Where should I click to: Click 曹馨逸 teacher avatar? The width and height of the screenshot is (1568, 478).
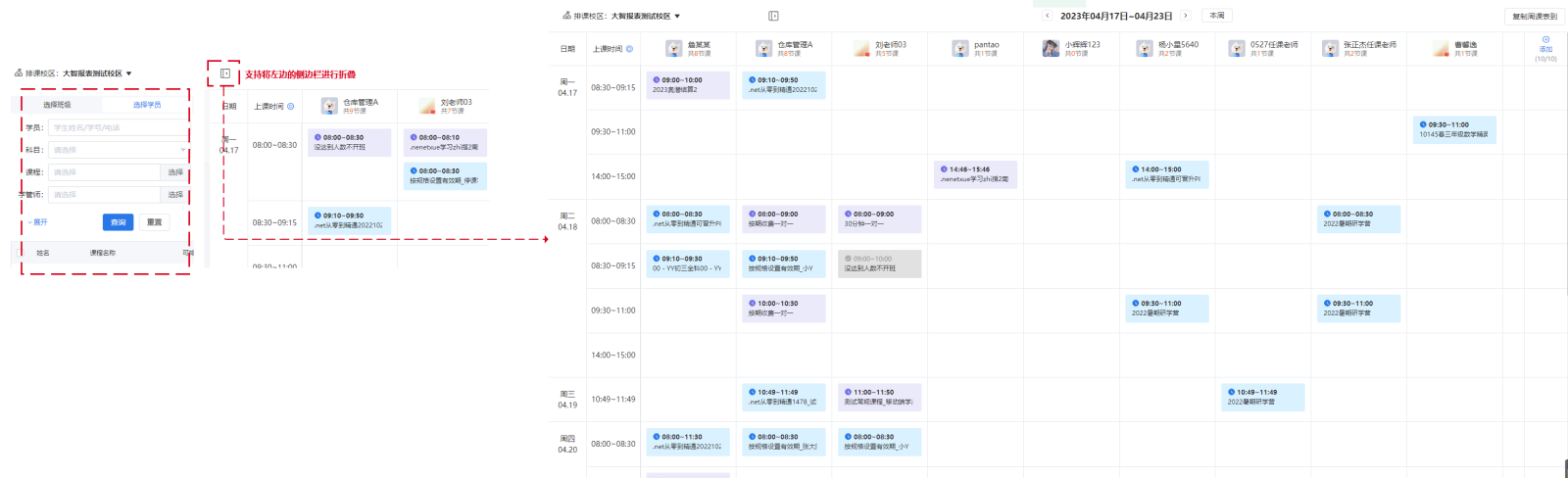click(1441, 49)
